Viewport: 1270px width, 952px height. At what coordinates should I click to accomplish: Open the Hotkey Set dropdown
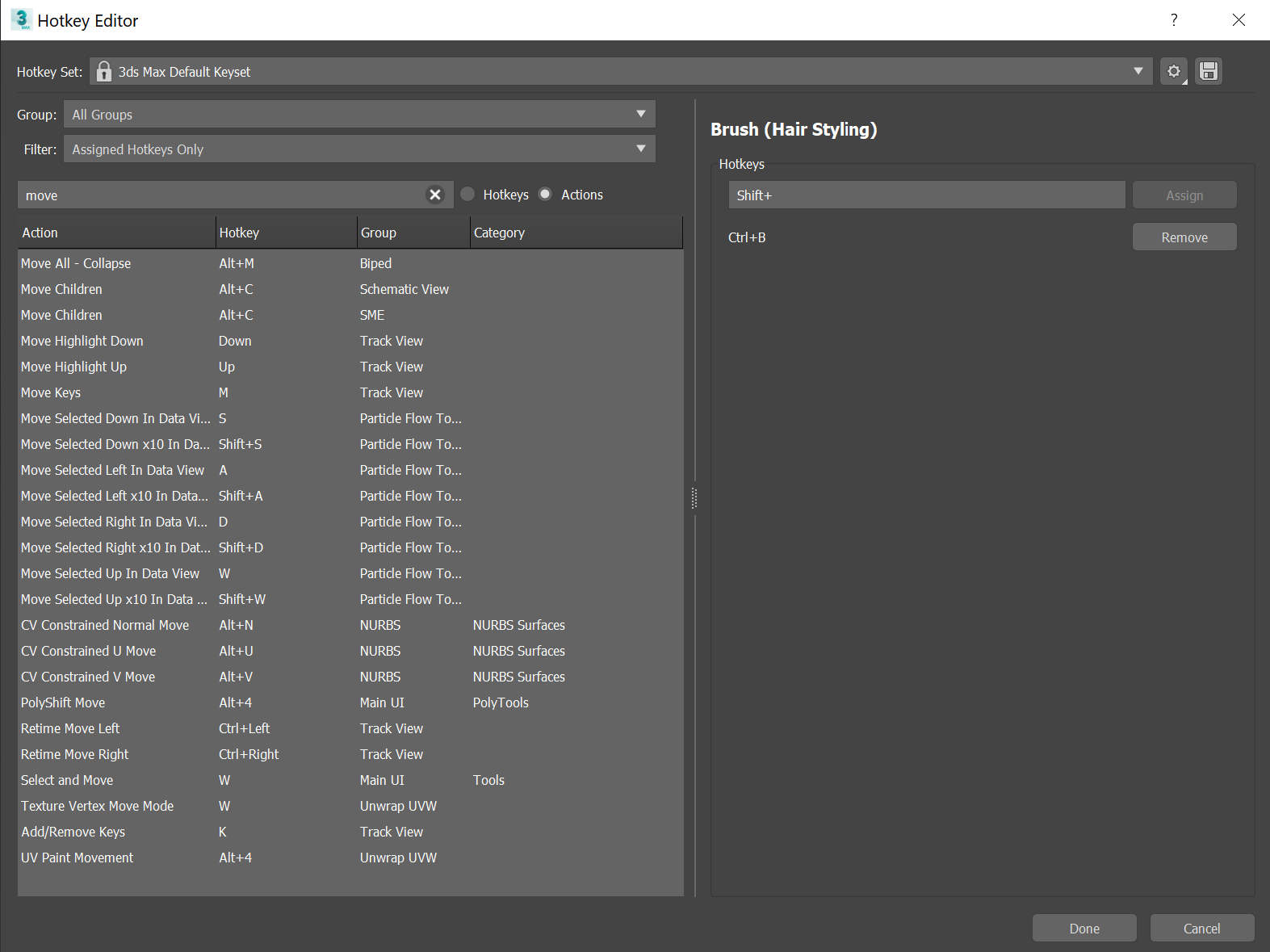(621, 71)
